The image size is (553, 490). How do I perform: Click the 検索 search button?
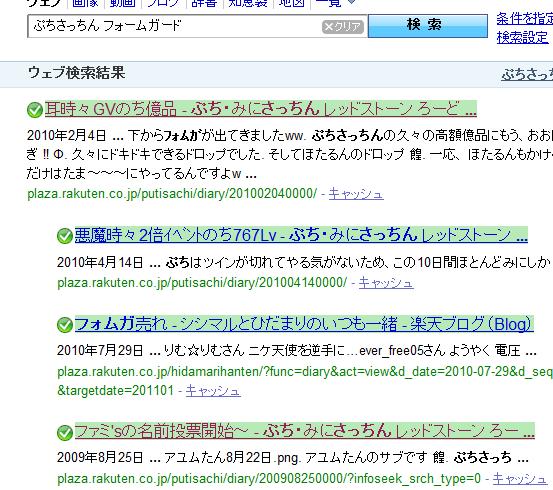(x=428, y=25)
